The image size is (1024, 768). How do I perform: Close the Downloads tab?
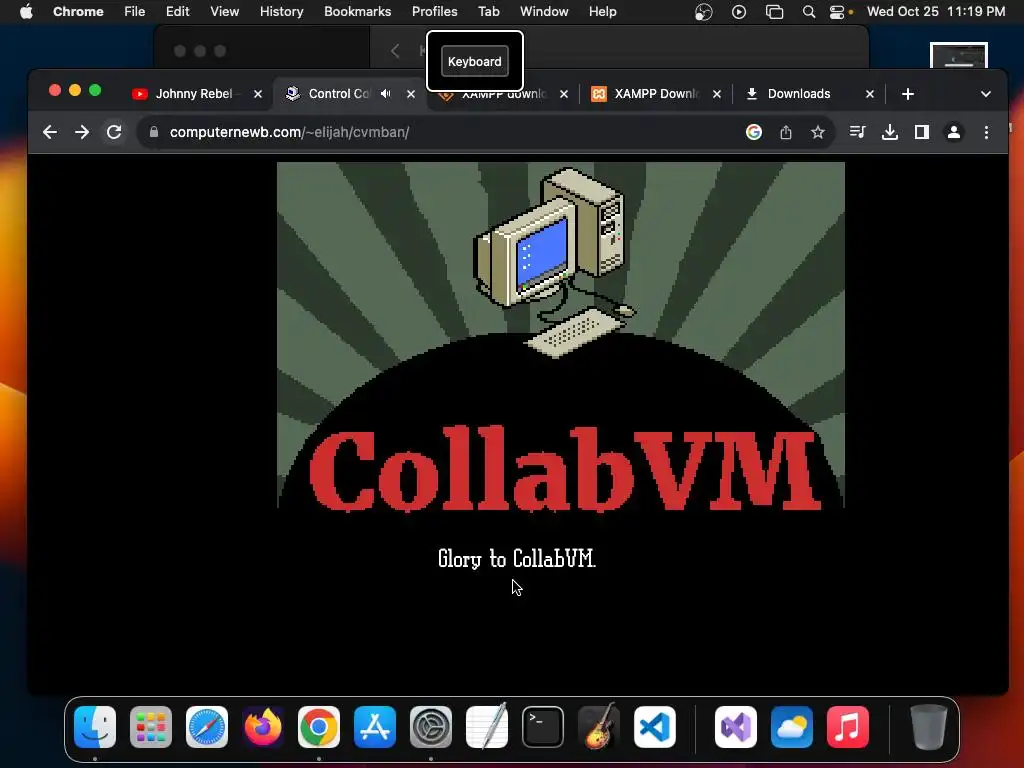click(x=870, y=94)
